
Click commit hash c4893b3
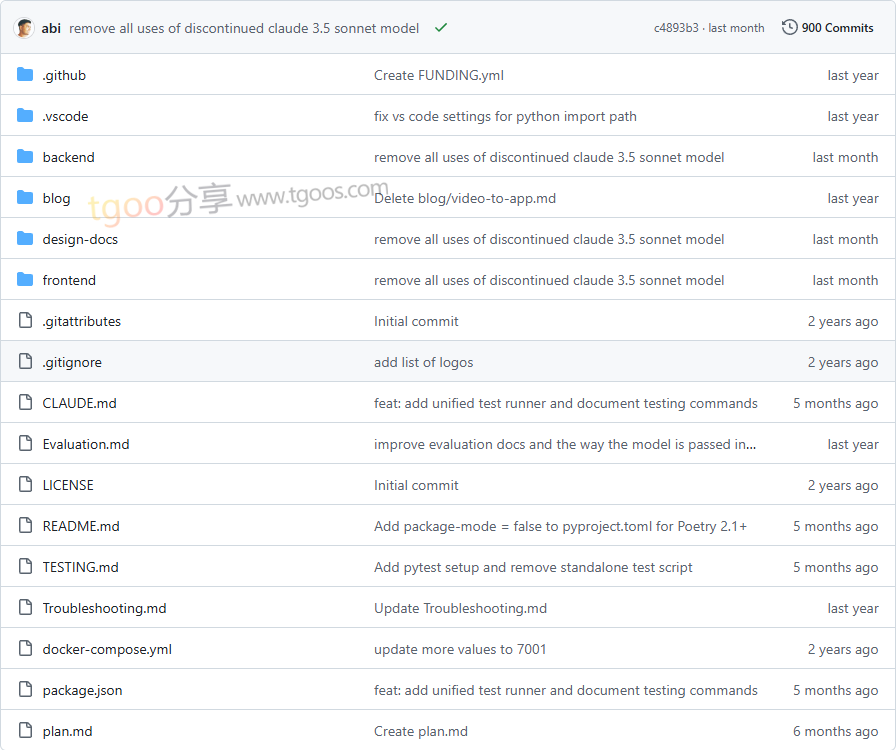(x=676, y=28)
